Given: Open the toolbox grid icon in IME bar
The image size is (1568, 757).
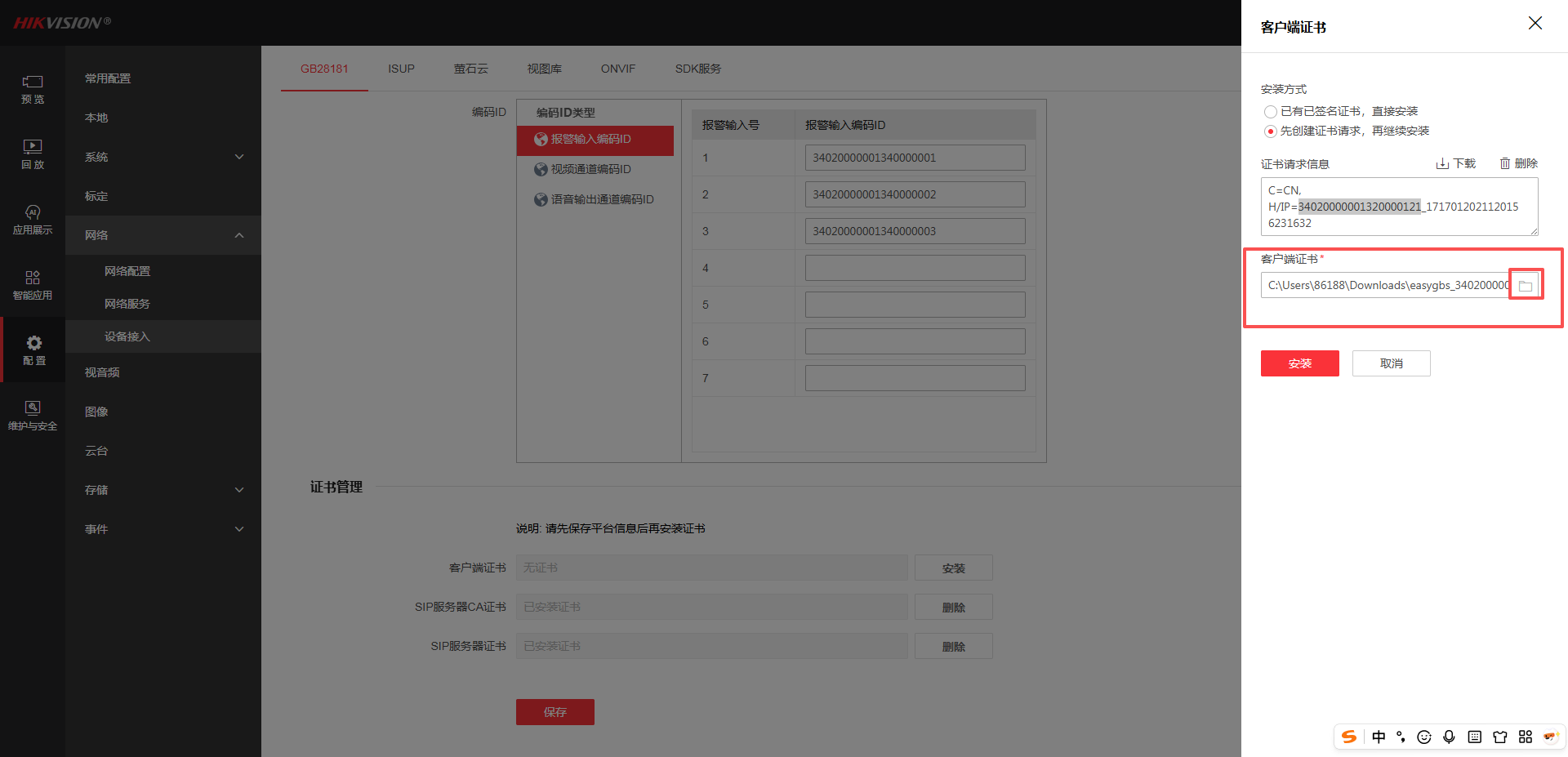Looking at the screenshot, I should click(1525, 737).
